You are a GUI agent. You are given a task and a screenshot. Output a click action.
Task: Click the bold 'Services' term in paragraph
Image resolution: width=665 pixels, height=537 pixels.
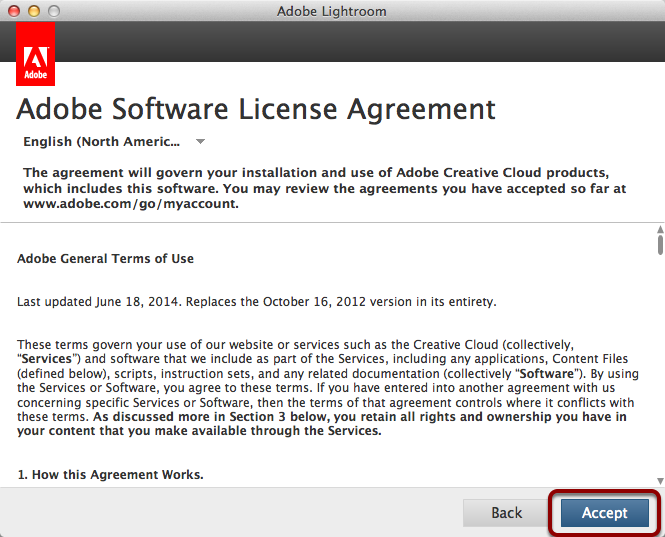pyautogui.click(x=47, y=359)
